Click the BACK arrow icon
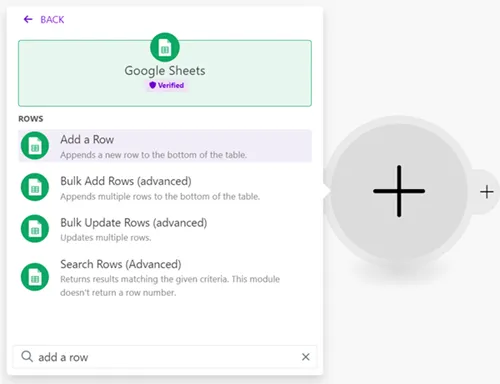 [28, 19]
